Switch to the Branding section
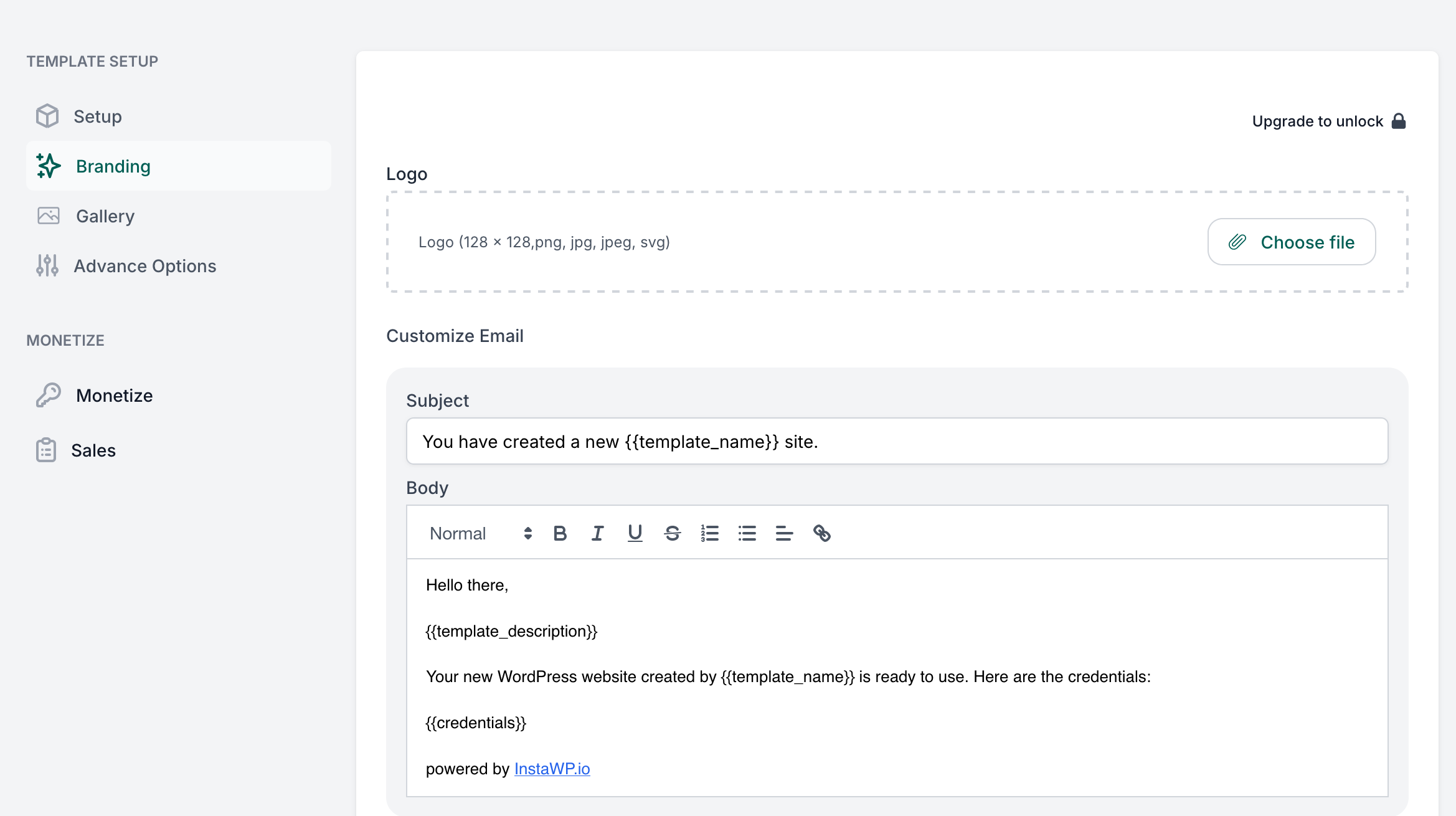Screen dimensions: 1456x816 coord(113,166)
